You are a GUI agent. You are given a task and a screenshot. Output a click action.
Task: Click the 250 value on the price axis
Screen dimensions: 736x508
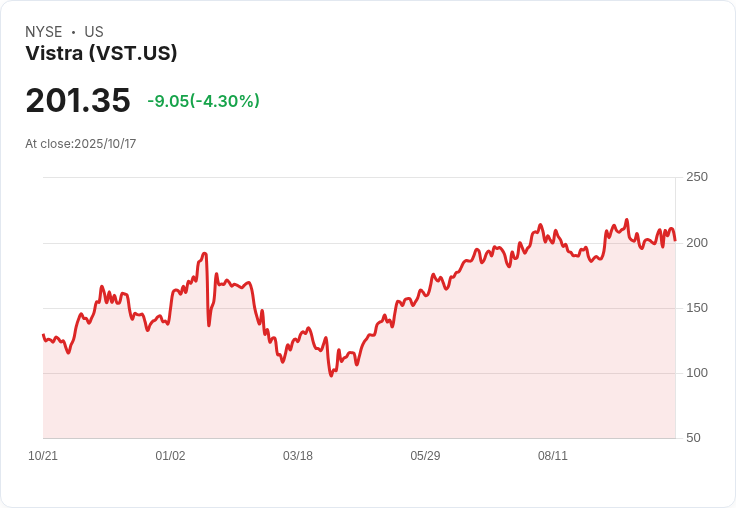click(x=697, y=177)
